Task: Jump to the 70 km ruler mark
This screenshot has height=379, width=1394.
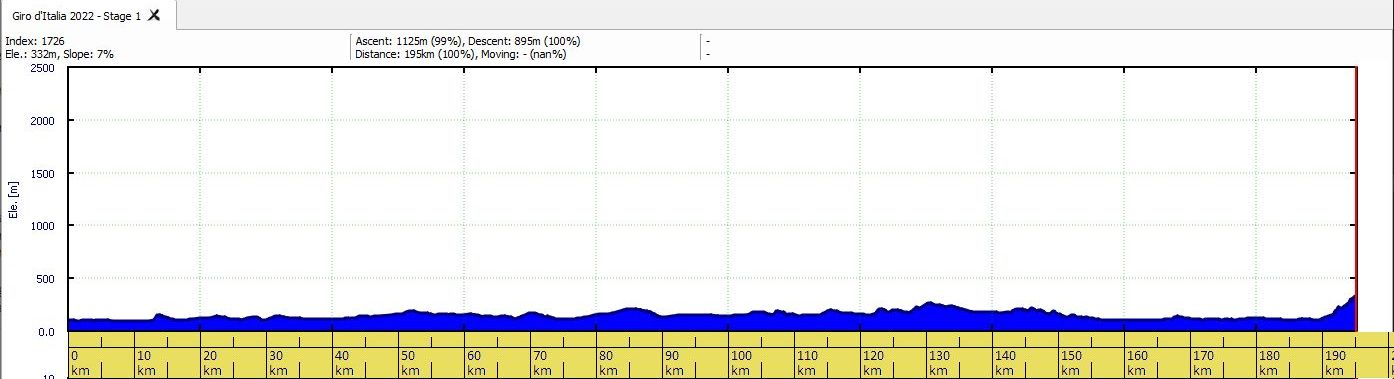Action: pyautogui.click(x=542, y=363)
